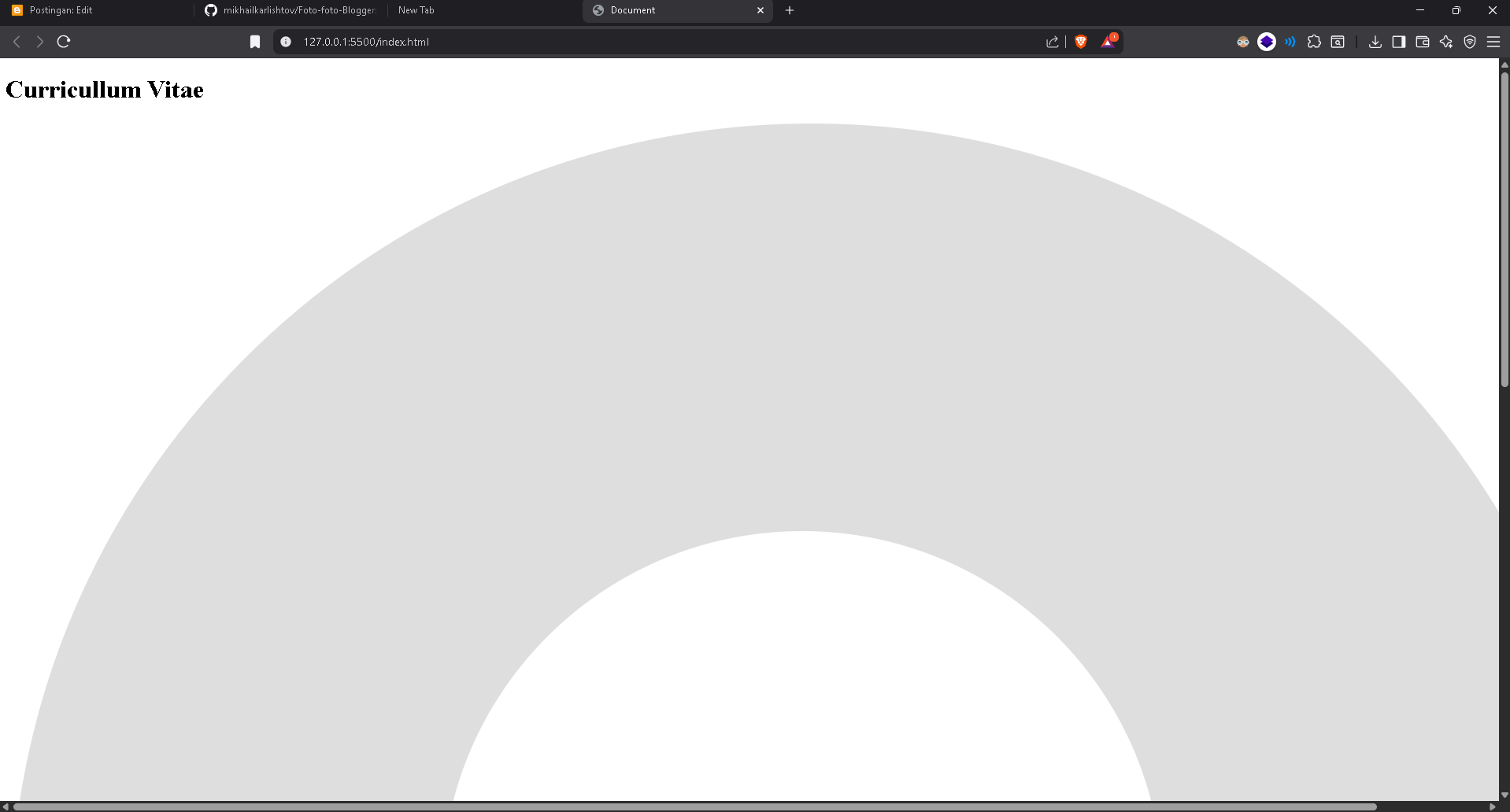Open the Brave Wallet icon
Image resolution: width=1510 pixels, height=812 pixels.
(1423, 42)
